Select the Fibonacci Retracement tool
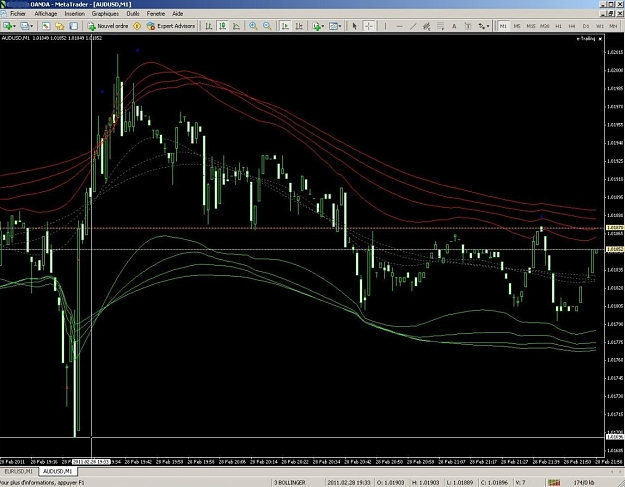This screenshot has width=625, height=487. 440,26
